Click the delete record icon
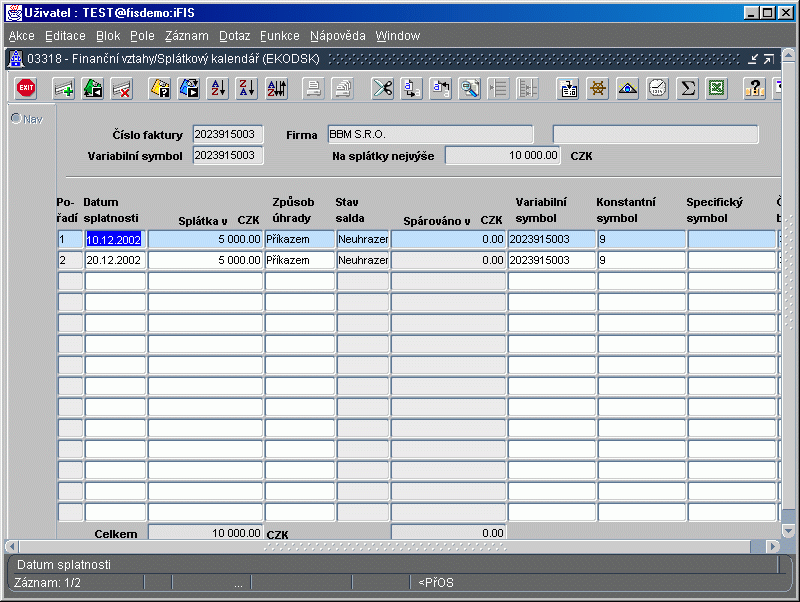Screen dimensions: 800x602 tap(122, 88)
